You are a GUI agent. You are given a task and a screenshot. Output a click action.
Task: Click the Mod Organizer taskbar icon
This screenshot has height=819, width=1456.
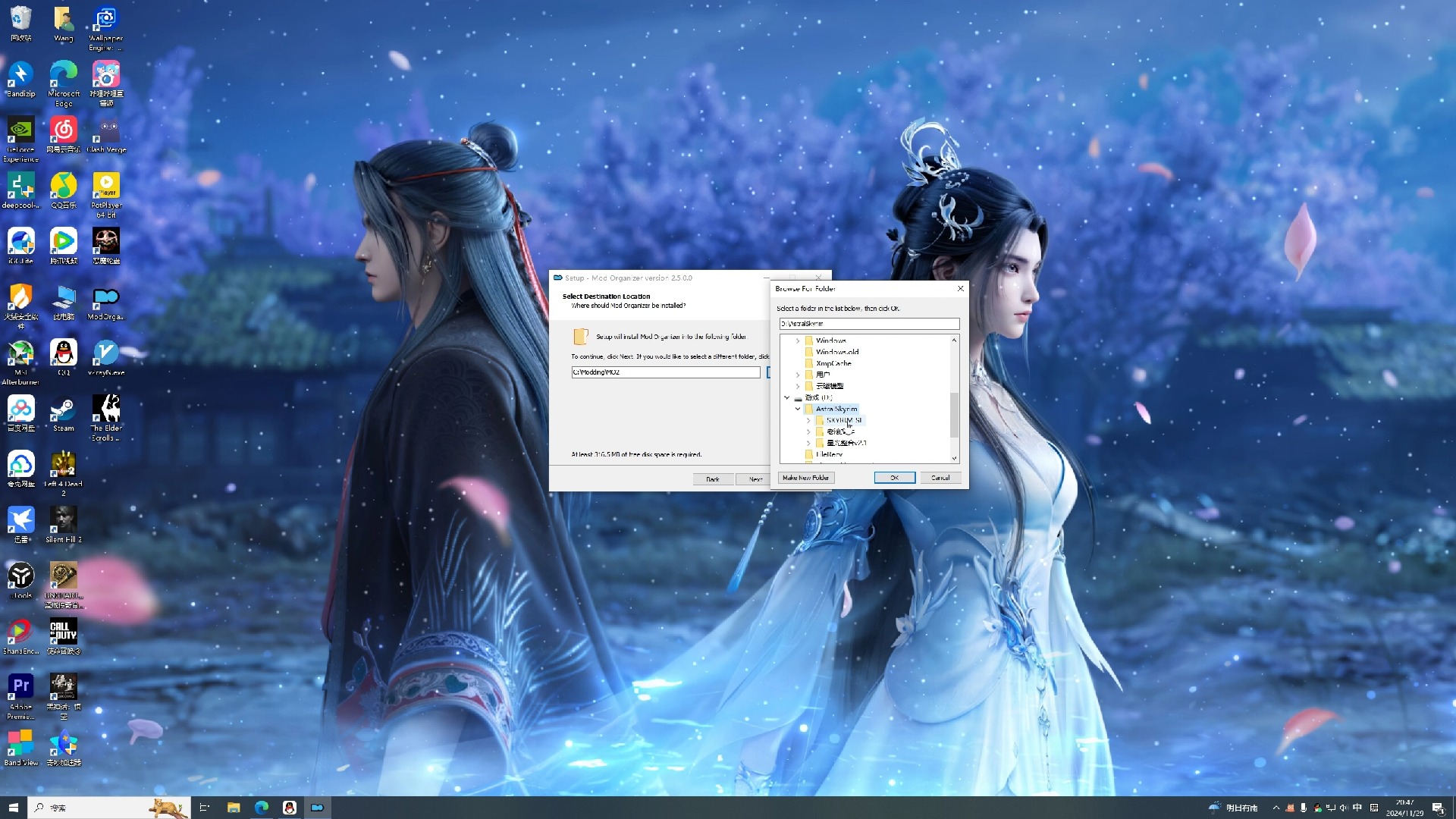point(317,808)
